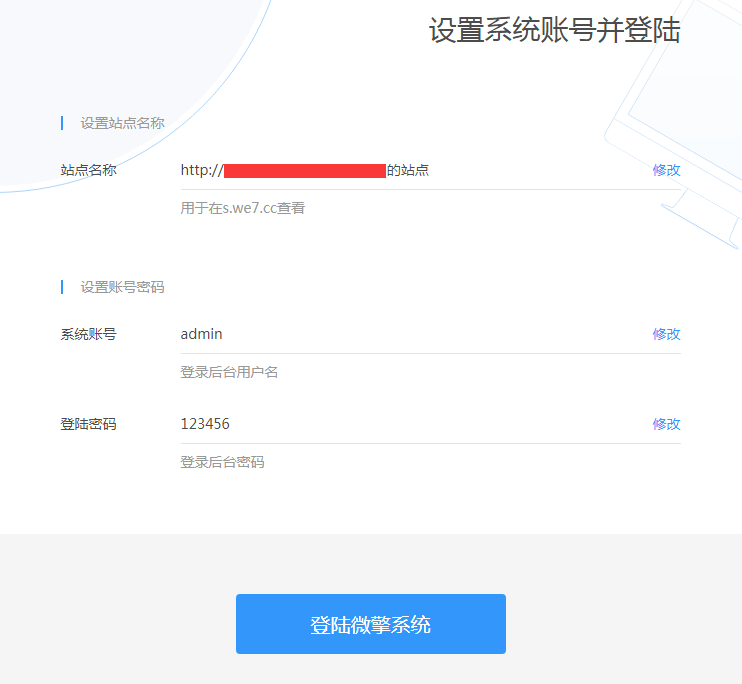Click the 登陆密码 field label
Screen dimensions: 742x684
(88, 424)
